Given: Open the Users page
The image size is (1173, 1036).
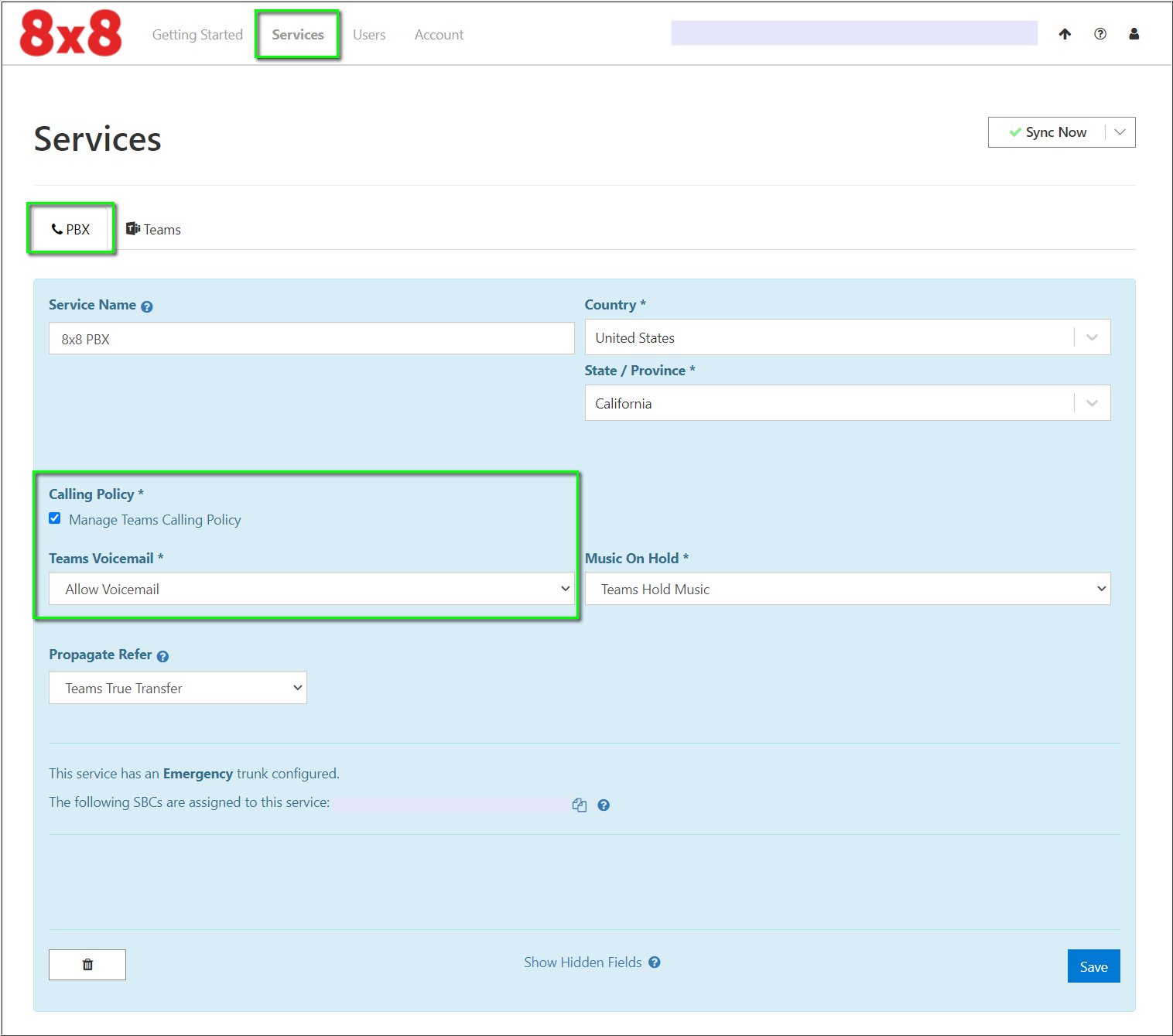Looking at the screenshot, I should (369, 34).
